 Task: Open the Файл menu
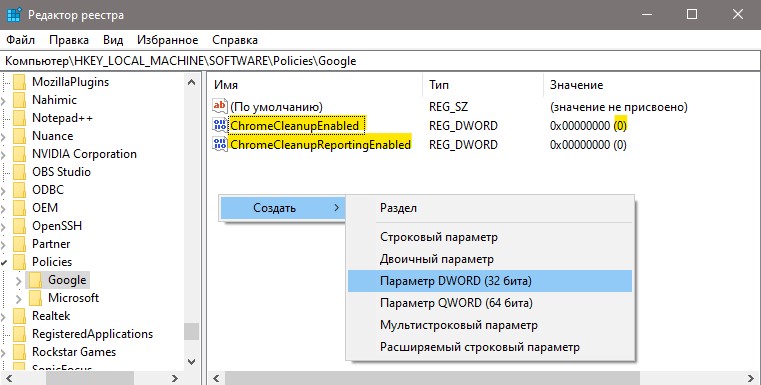pyautogui.click(x=20, y=40)
